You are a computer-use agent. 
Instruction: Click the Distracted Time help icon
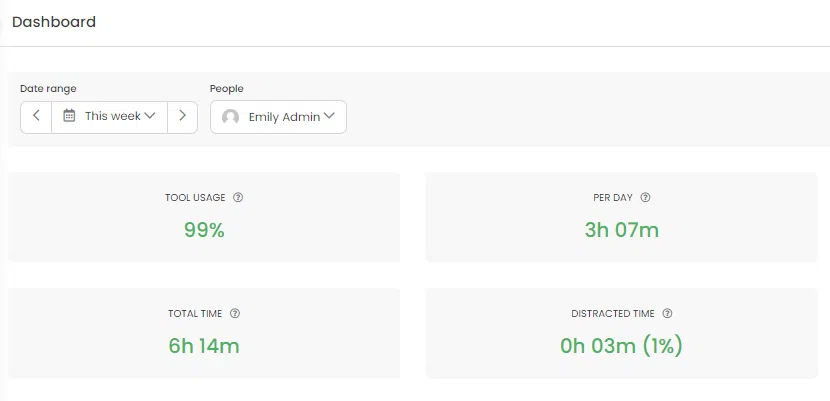click(667, 313)
